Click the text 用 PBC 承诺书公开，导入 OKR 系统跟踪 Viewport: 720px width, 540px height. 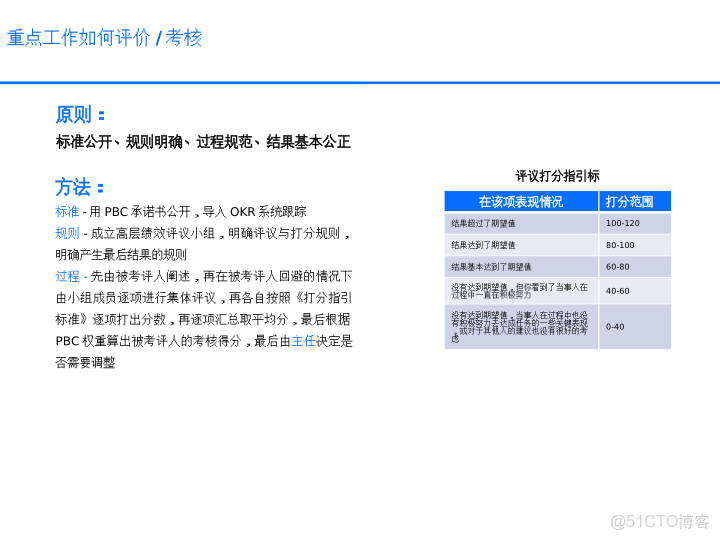pos(198,212)
